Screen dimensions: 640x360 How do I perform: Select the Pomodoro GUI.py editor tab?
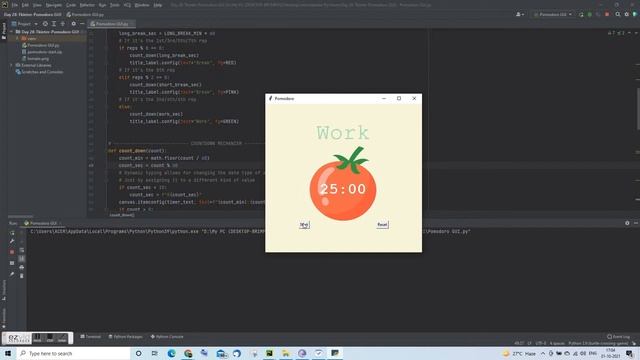pos(112,24)
